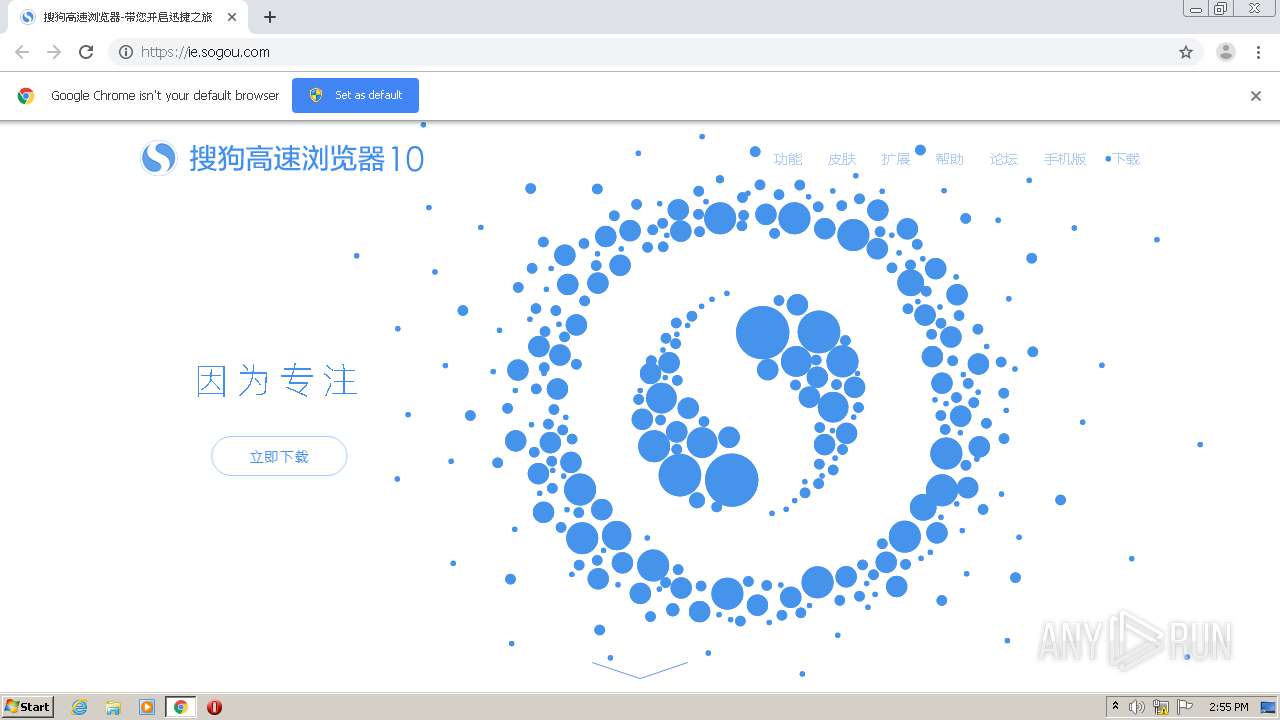Show hidden system tray icons
Screen dimensions: 1280x720
point(1115,706)
